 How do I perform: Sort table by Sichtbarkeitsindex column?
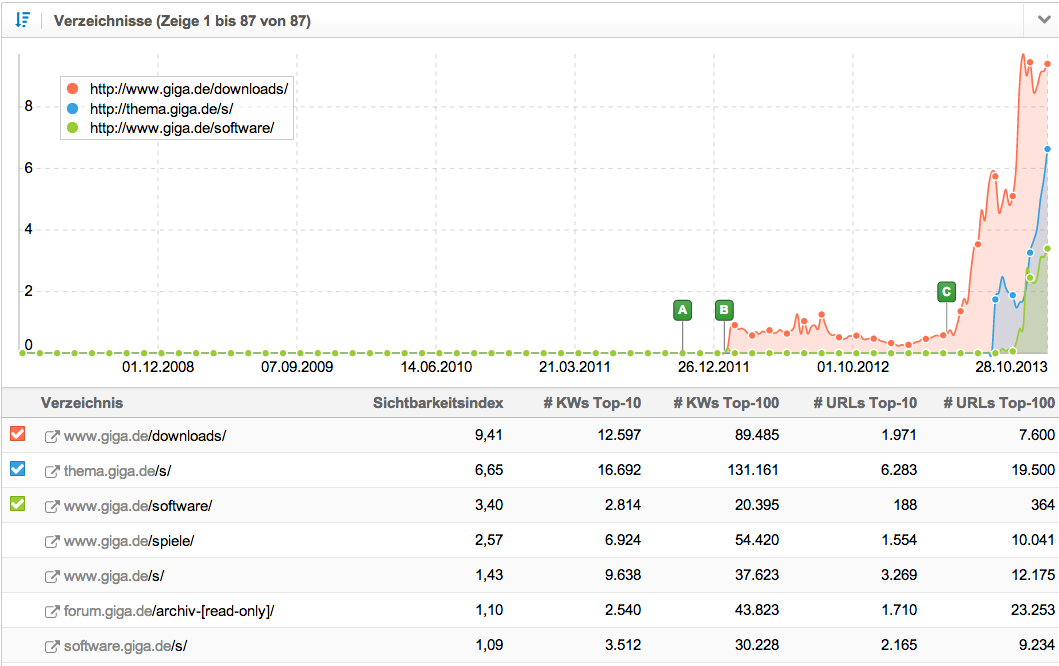click(437, 403)
